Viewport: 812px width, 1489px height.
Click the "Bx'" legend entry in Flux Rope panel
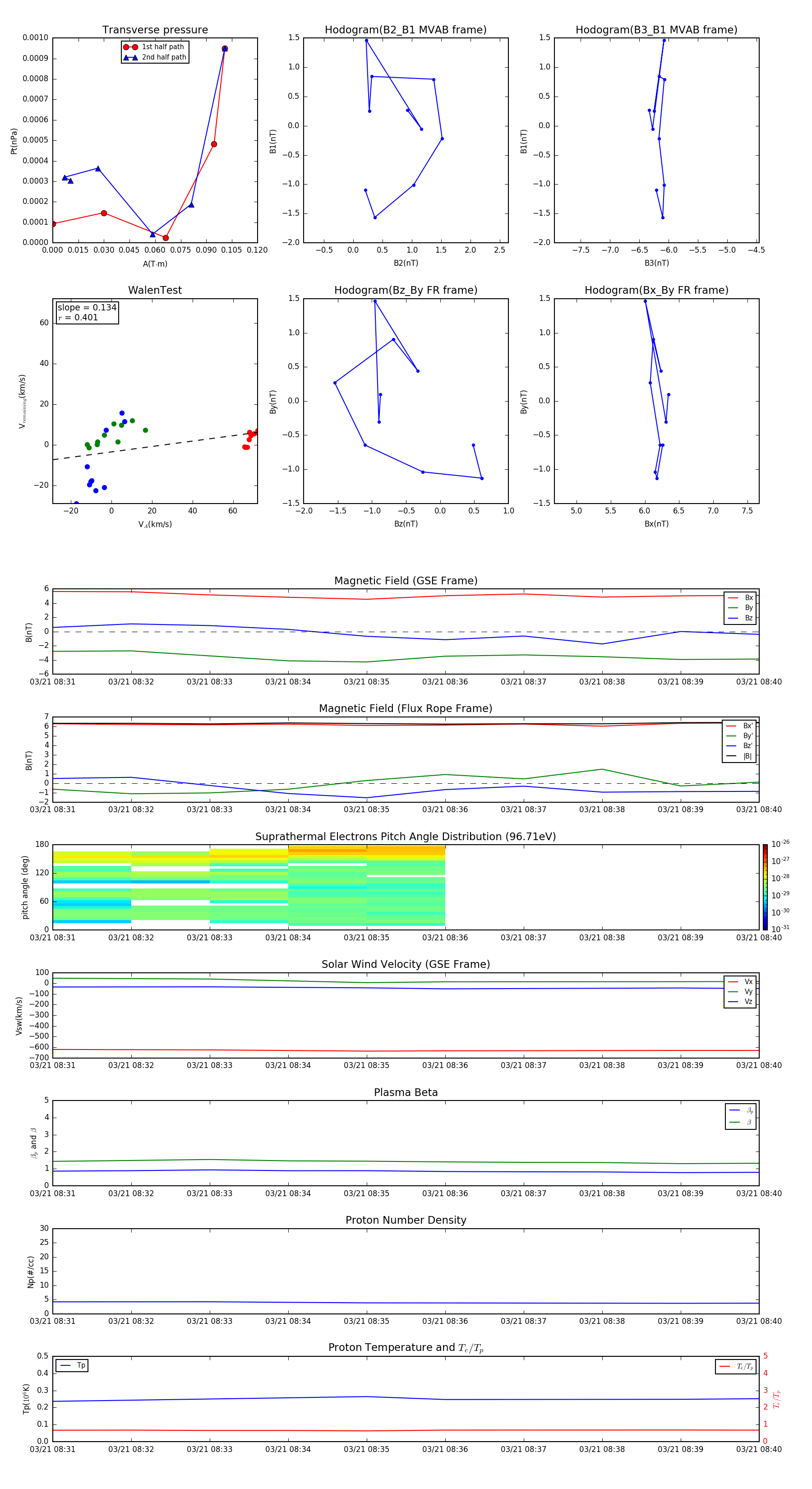pyautogui.click(x=740, y=726)
